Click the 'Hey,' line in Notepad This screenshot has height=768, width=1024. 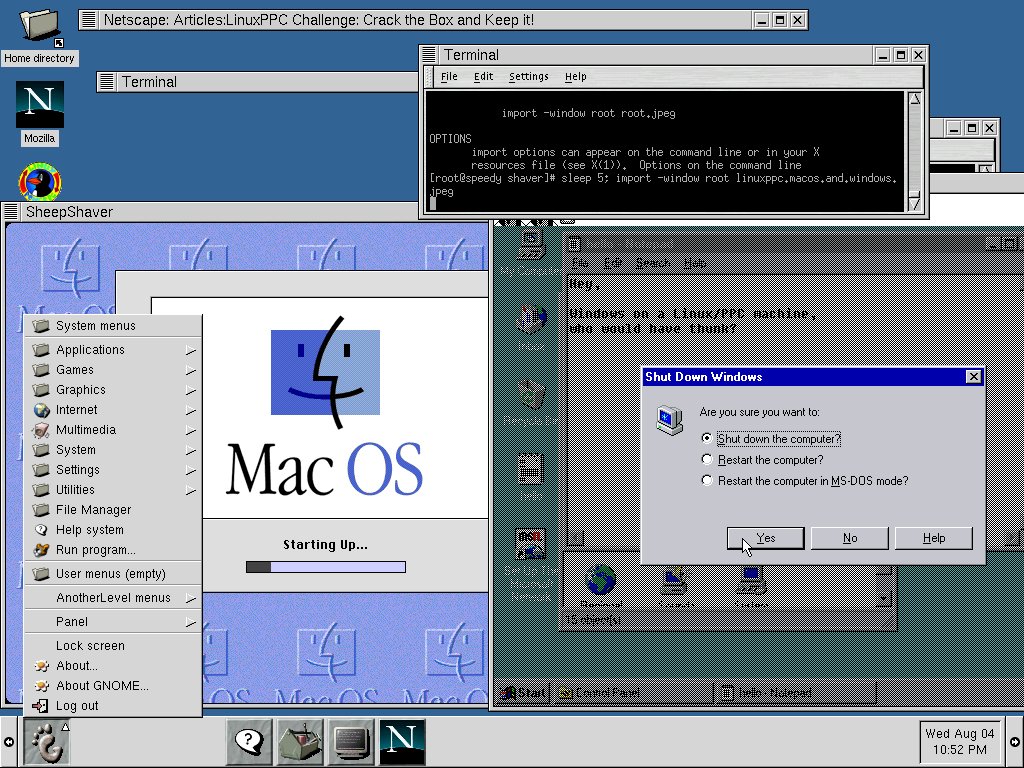(x=585, y=284)
